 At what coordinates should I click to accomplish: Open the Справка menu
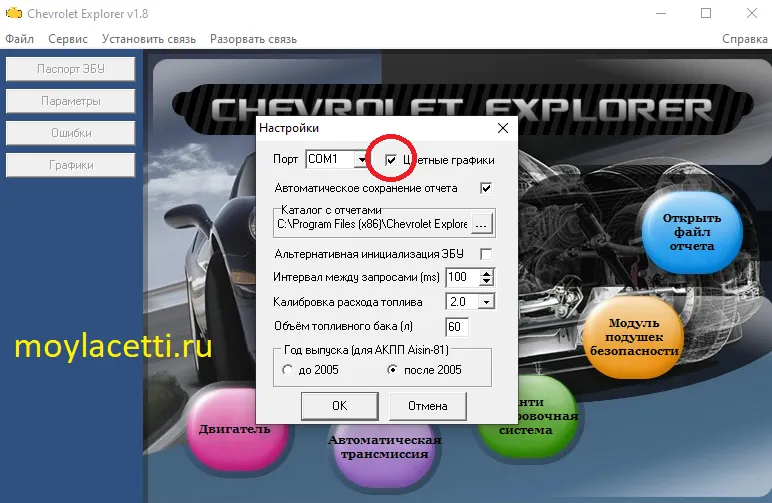tap(744, 39)
